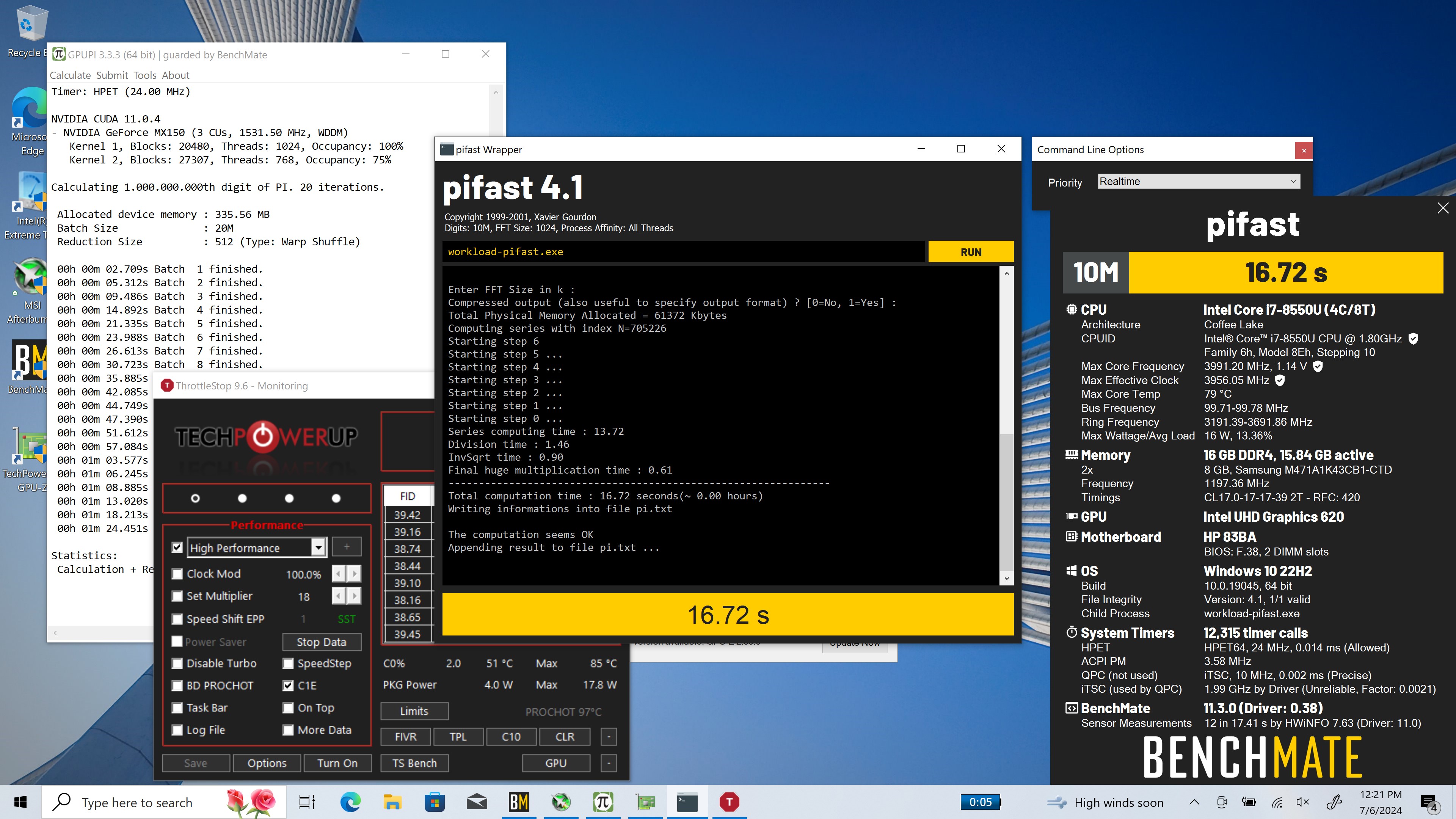Click the muted volume tray icon
The image size is (1456, 819).
coord(1302,802)
